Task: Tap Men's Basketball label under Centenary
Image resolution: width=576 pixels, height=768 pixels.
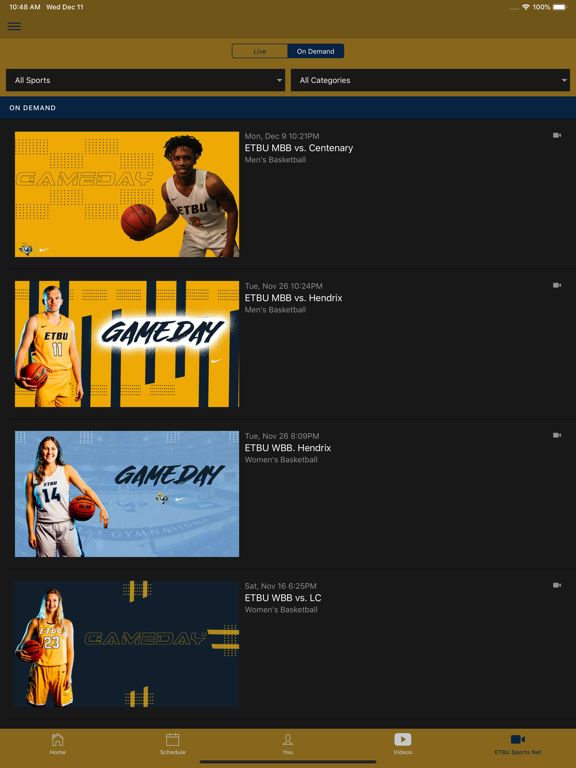Action: (x=275, y=160)
